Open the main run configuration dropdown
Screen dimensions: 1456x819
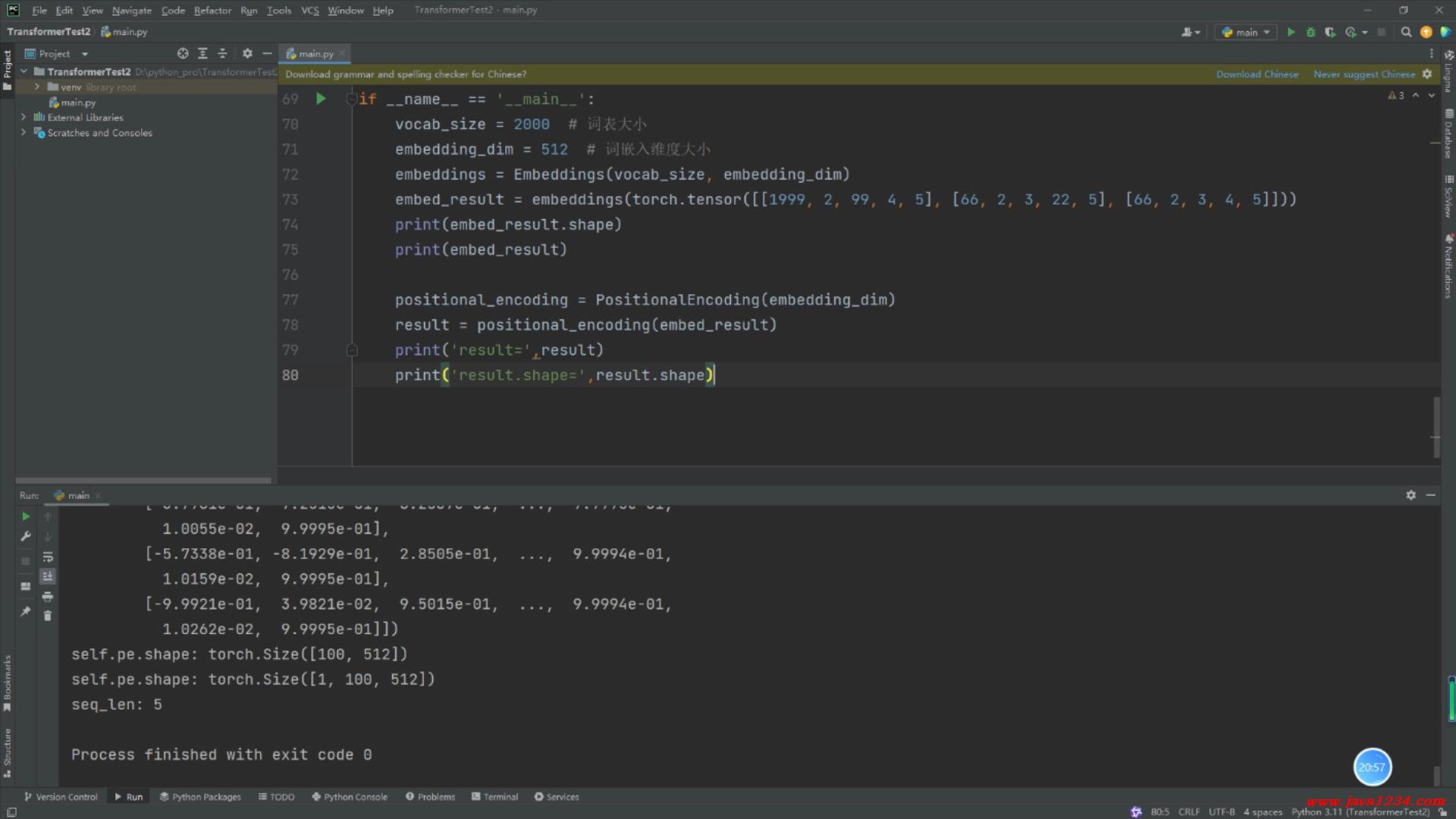tap(1246, 32)
